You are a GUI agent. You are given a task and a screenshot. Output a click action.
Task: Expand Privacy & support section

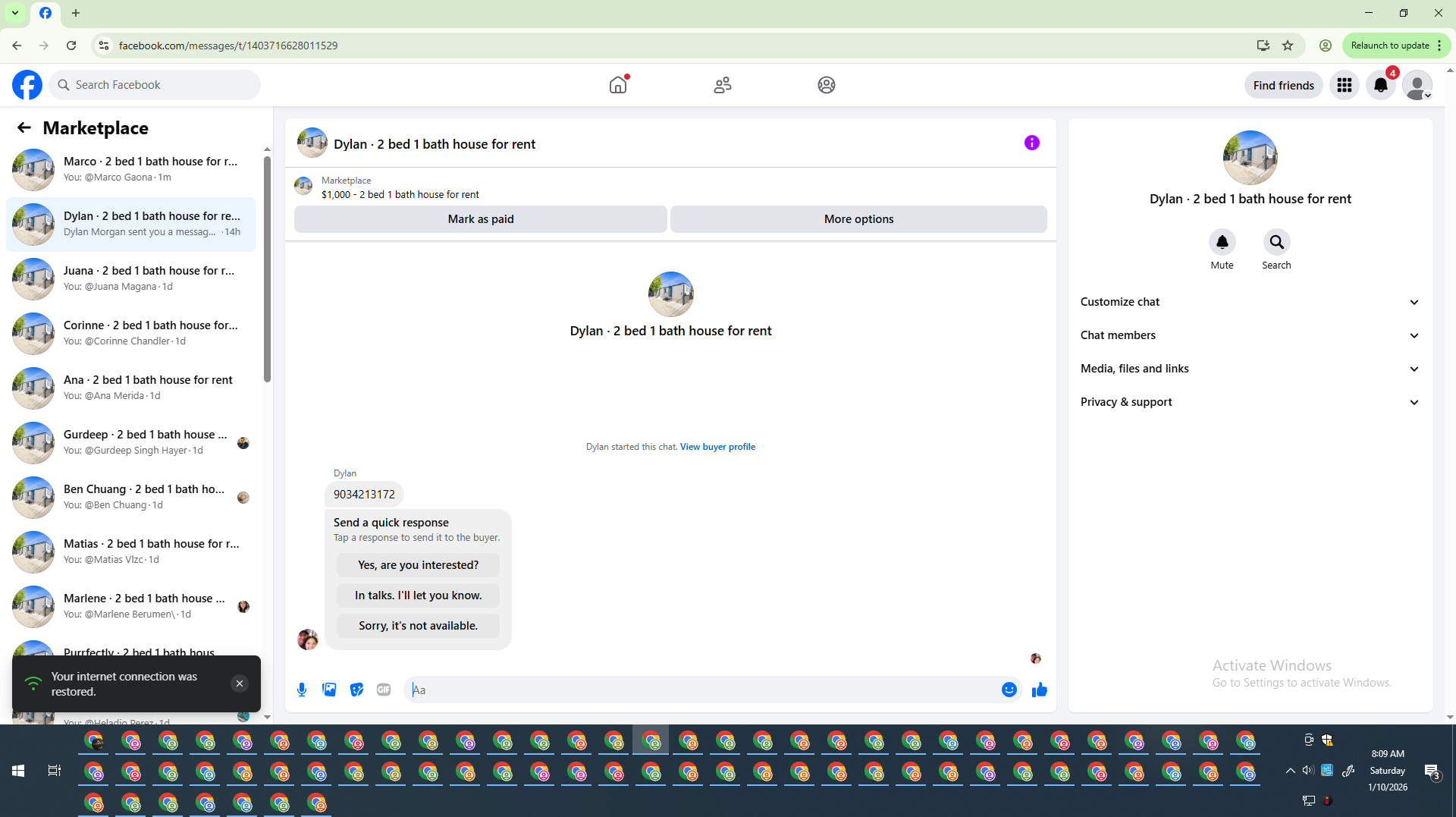(x=1250, y=402)
